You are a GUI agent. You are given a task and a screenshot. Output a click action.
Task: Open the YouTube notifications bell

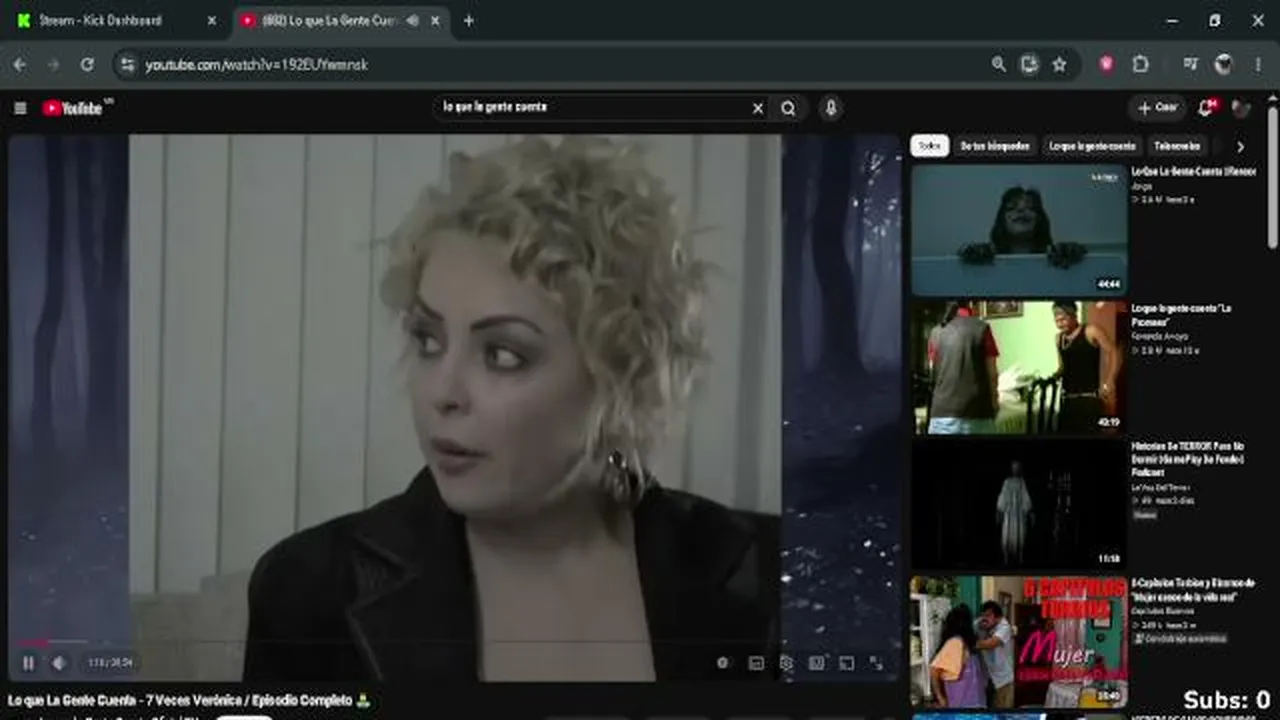[1206, 107]
